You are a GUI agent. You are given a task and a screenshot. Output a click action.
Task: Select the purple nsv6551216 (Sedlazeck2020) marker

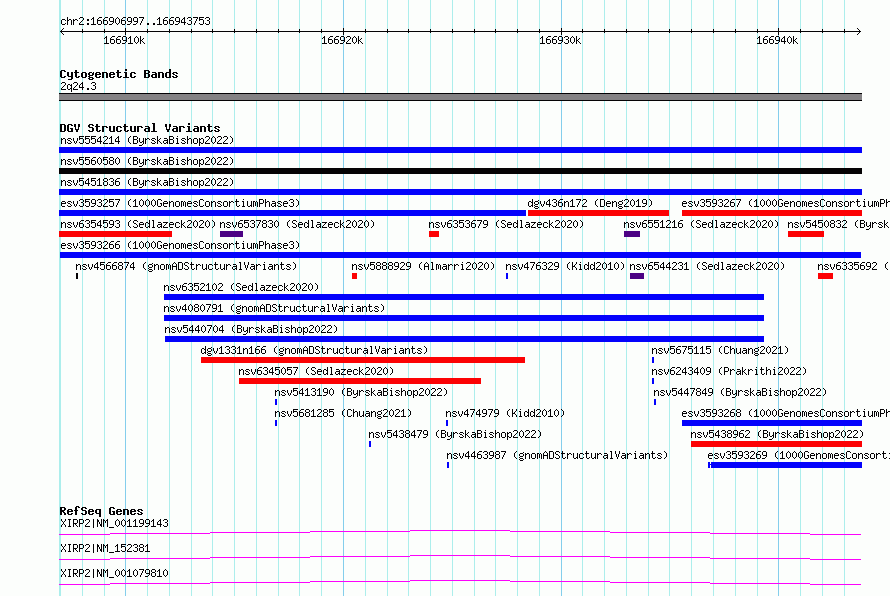click(632, 234)
